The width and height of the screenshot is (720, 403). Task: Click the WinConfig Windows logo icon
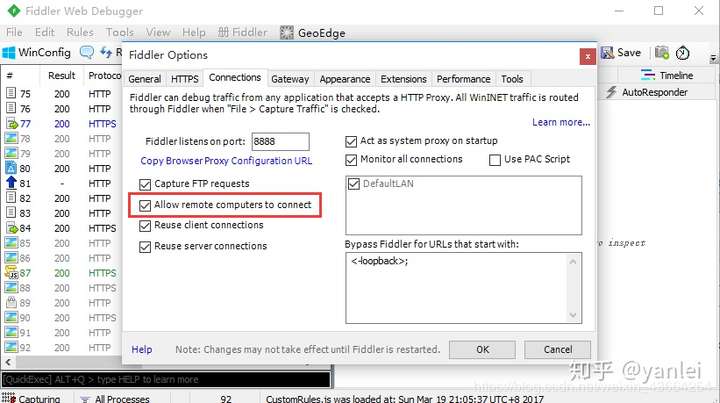(x=9, y=52)
